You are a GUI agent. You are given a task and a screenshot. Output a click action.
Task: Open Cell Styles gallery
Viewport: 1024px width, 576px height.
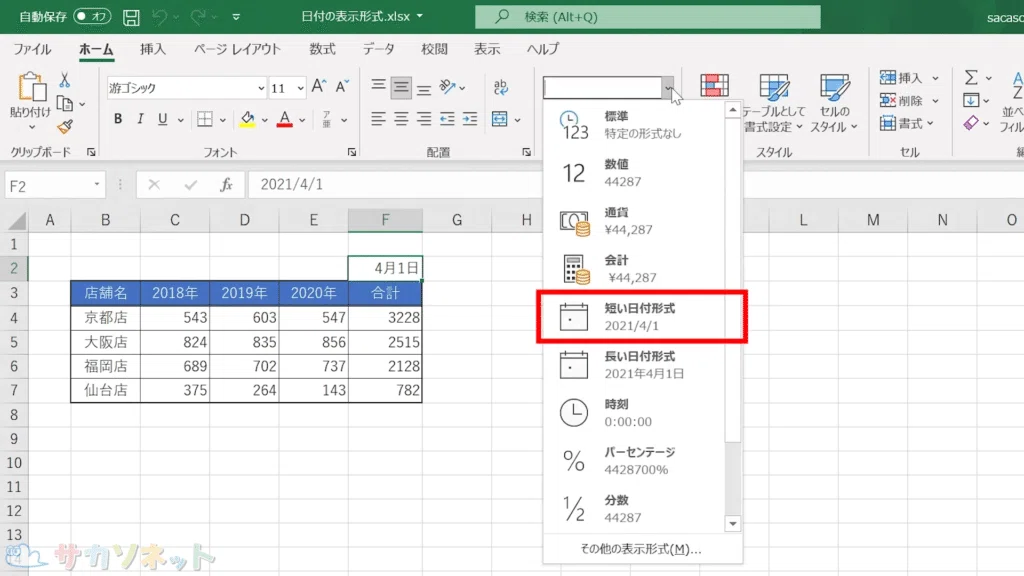834,103
